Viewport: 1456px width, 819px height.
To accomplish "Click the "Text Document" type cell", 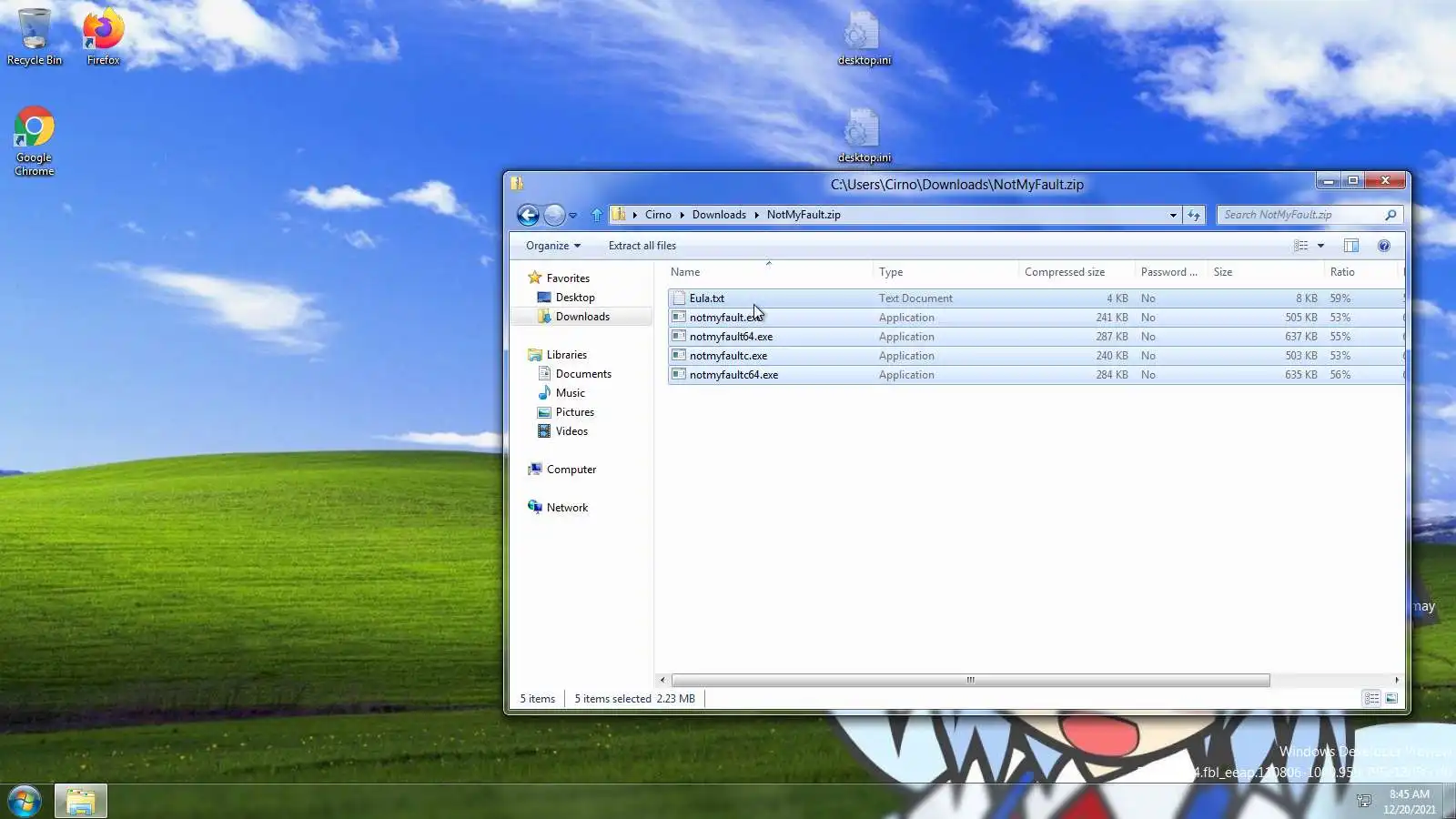I will point(915,298).
